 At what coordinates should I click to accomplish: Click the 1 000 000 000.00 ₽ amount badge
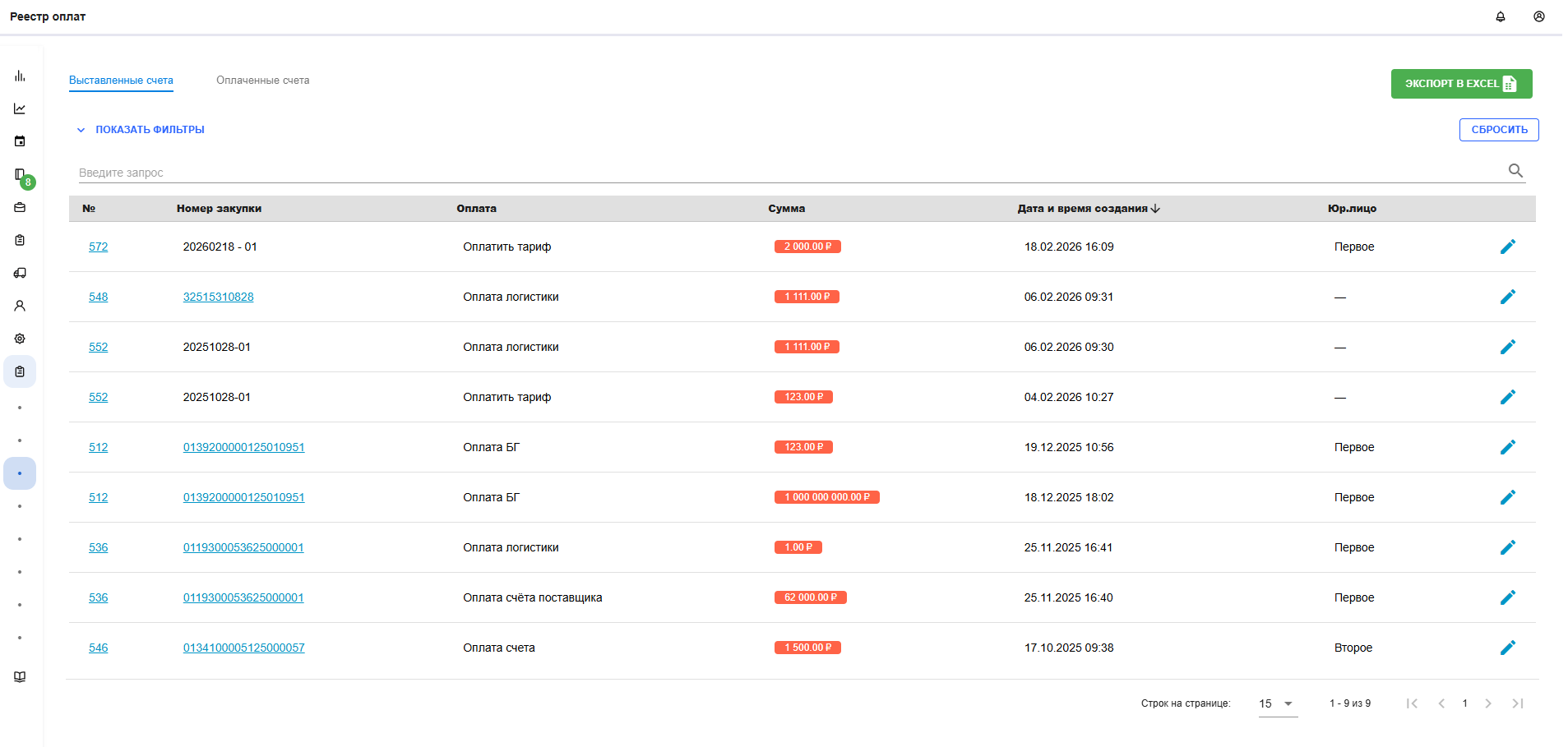[x=827, y=497]
